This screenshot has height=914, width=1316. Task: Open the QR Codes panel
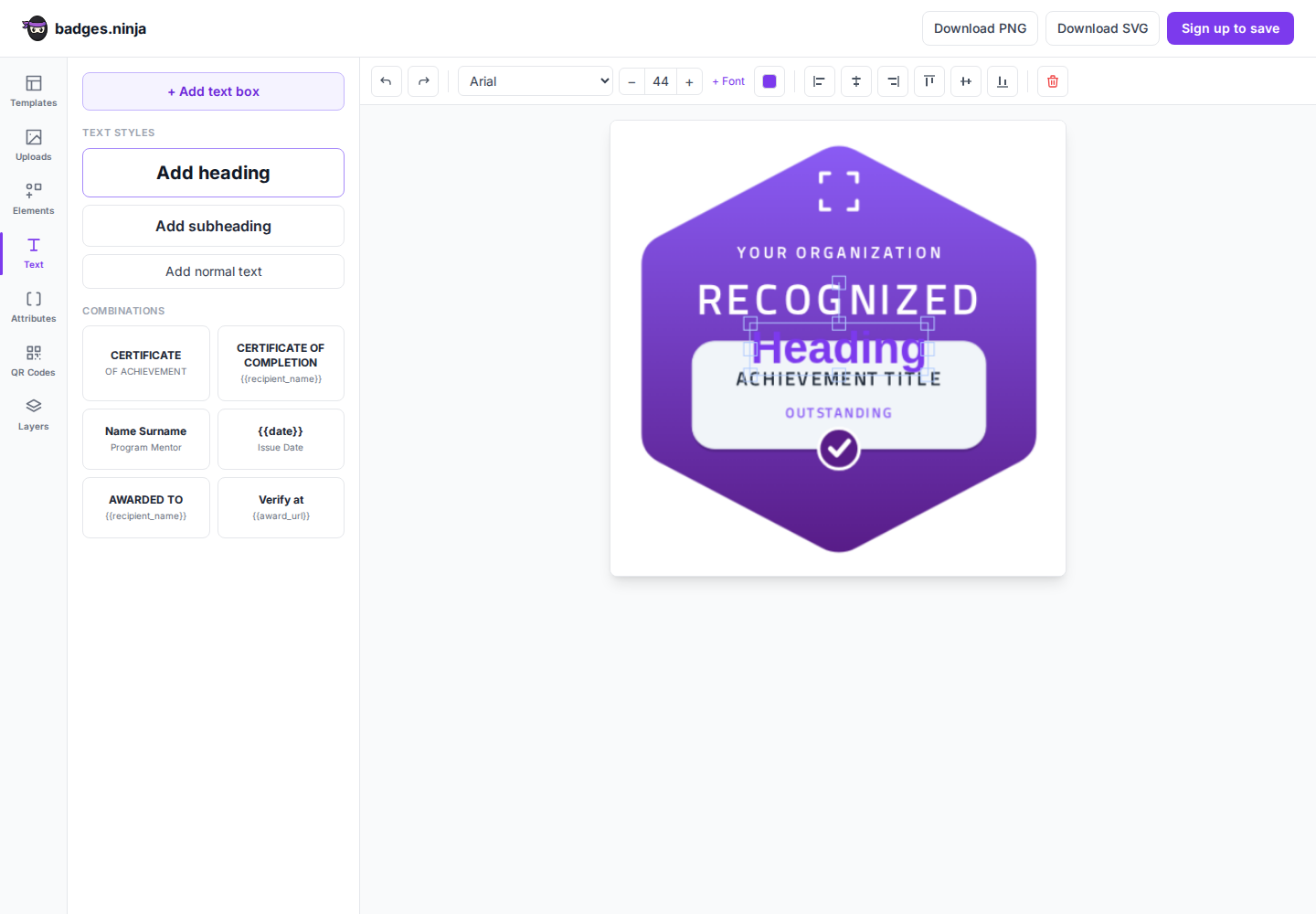[34, 361]
